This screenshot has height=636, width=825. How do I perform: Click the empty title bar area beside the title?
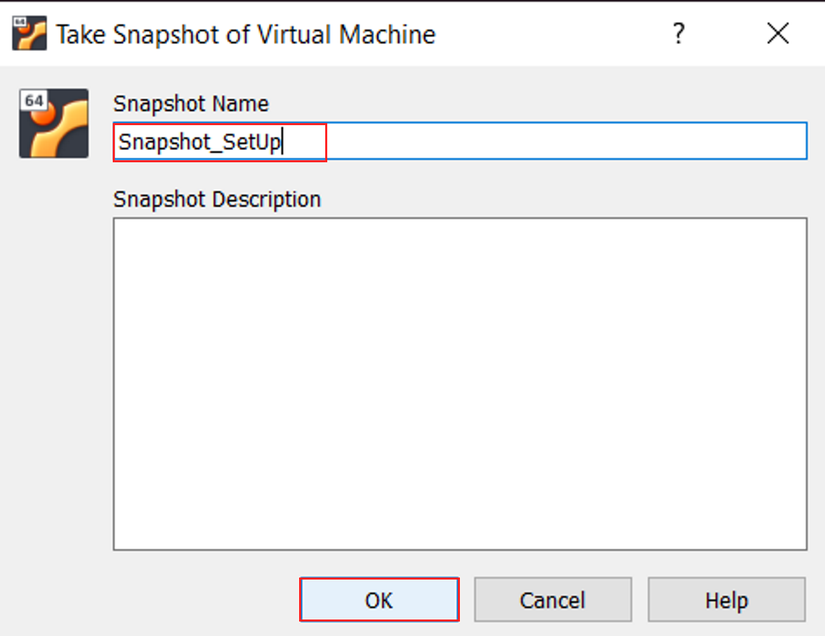point(550,34)
